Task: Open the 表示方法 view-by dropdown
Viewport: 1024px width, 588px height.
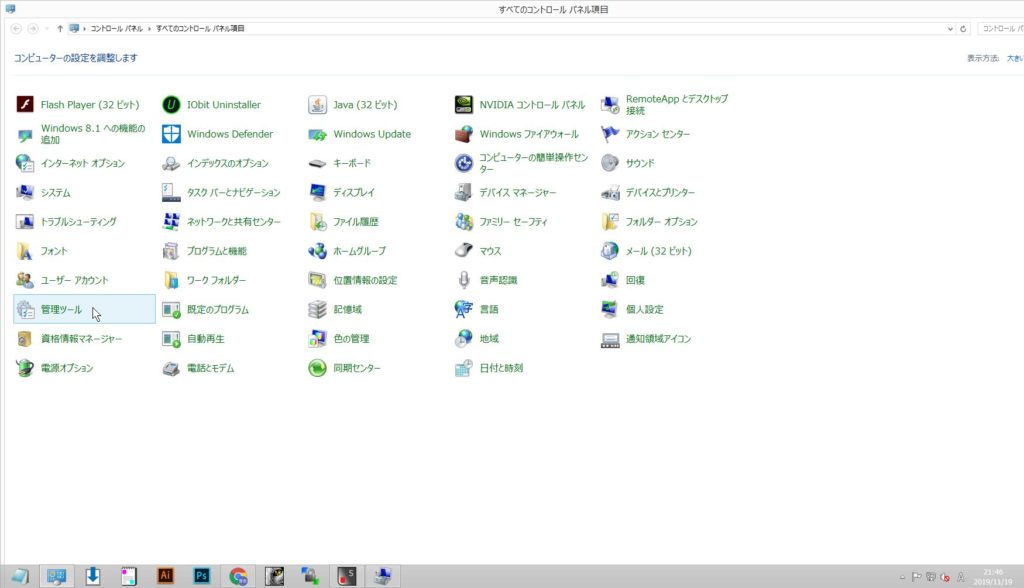Action: coord(1016,58)
